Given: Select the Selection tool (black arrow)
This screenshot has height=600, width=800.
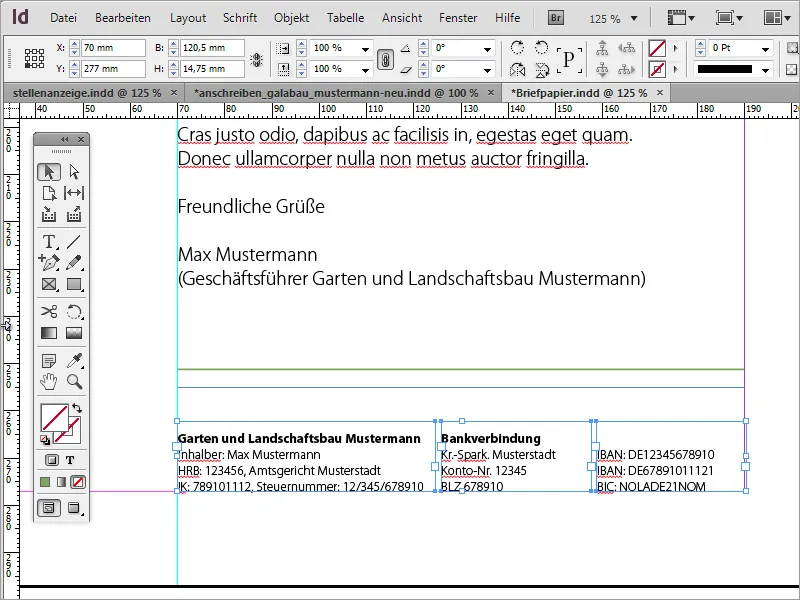Looking at the screenshot, I should 49,172.
